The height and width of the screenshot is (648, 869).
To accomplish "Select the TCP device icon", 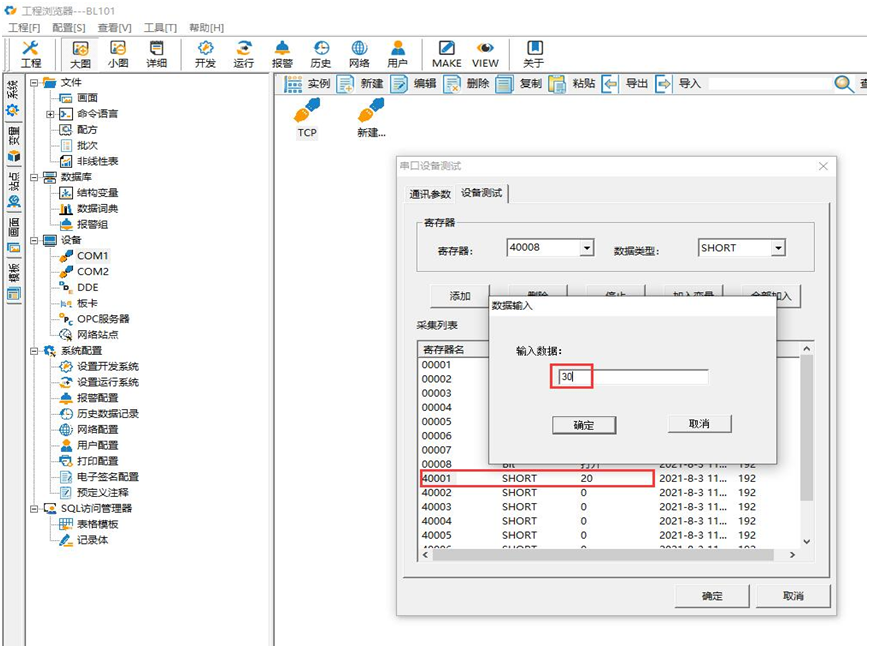I will point(307,118).
